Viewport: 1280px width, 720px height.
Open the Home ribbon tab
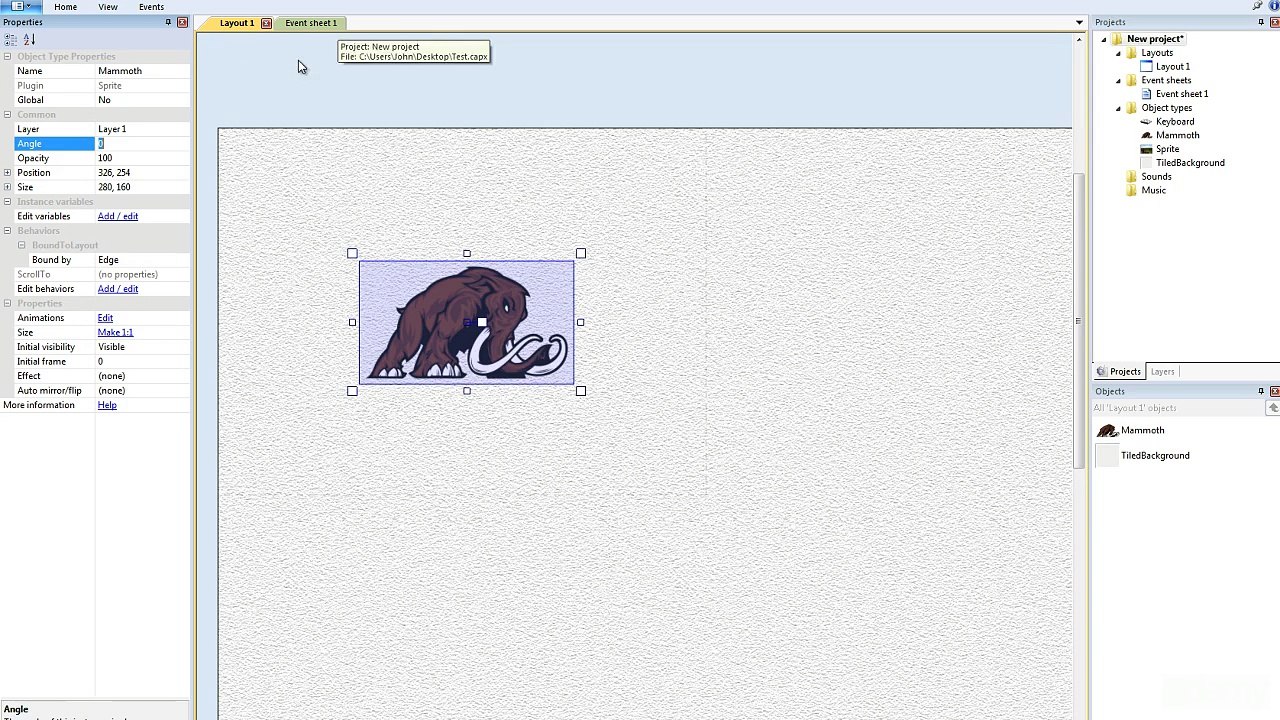point(65,7)
